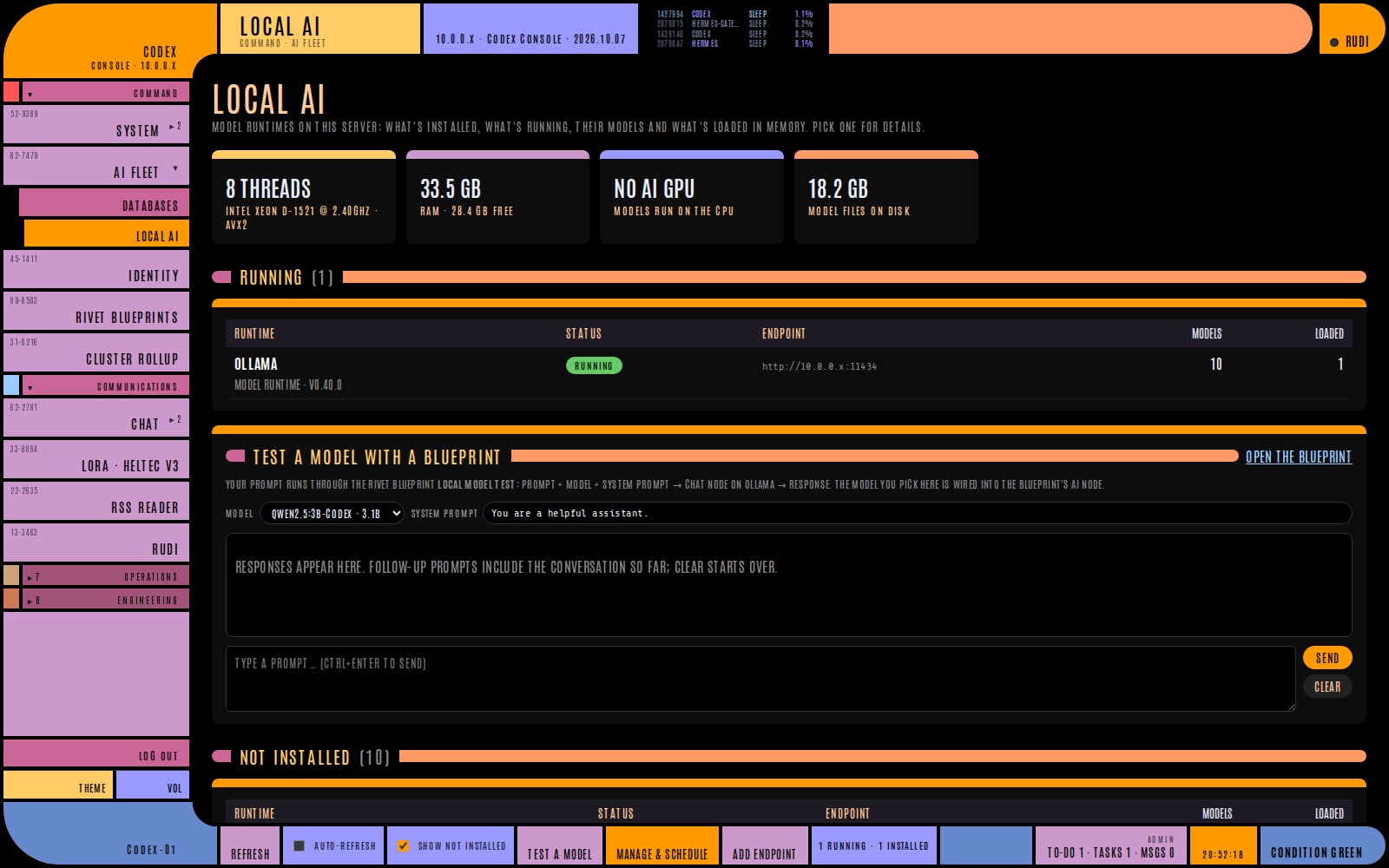Click the Codex Console 2026.10.07 version tile
This screenshot has width=1389, height=868.
point(530,29)
